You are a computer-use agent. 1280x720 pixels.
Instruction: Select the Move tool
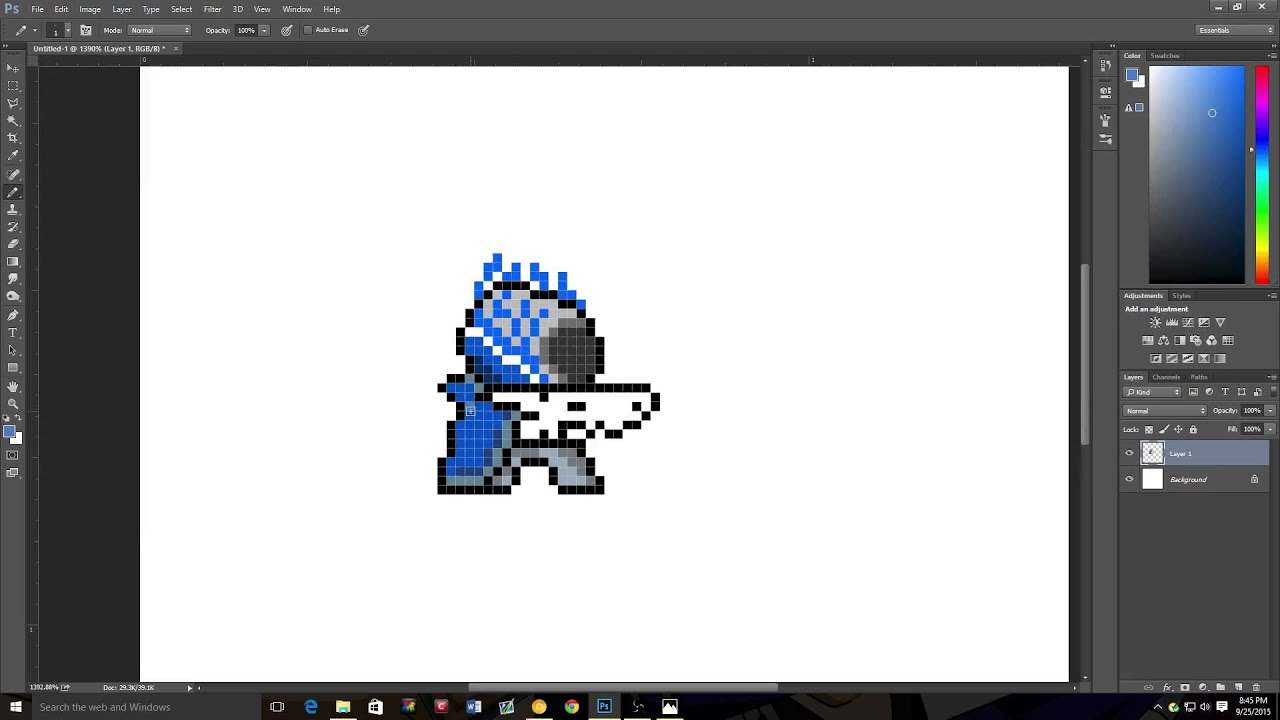coord(13,68)
